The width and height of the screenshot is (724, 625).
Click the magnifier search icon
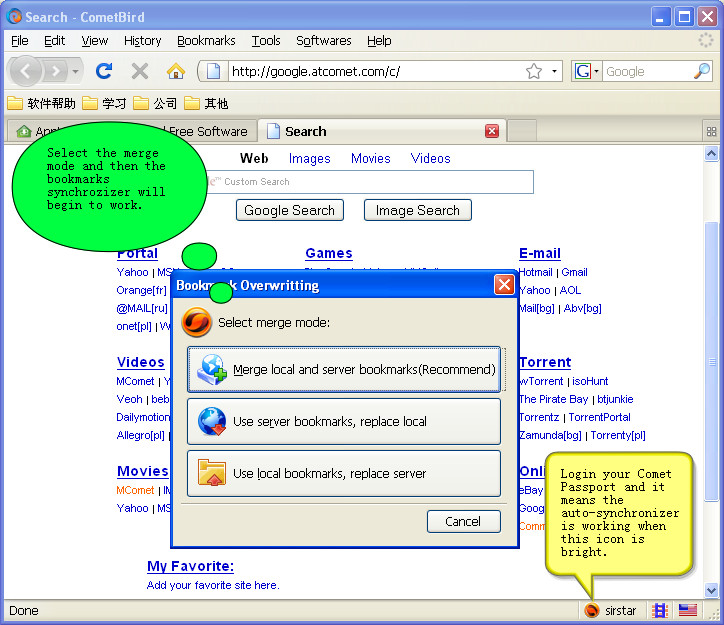[702, 71]
